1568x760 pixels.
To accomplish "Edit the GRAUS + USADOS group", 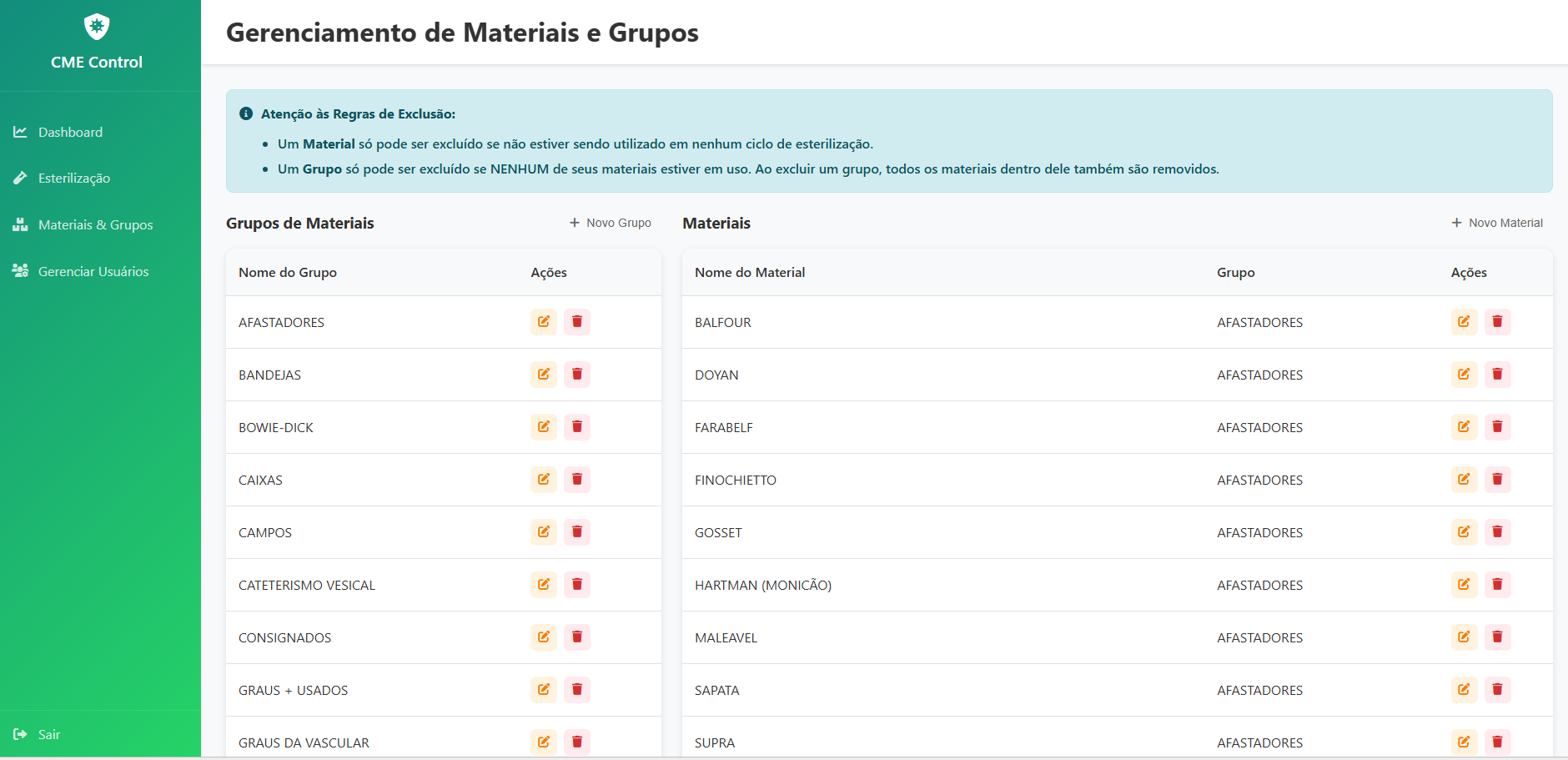I will tap(544, 690).
